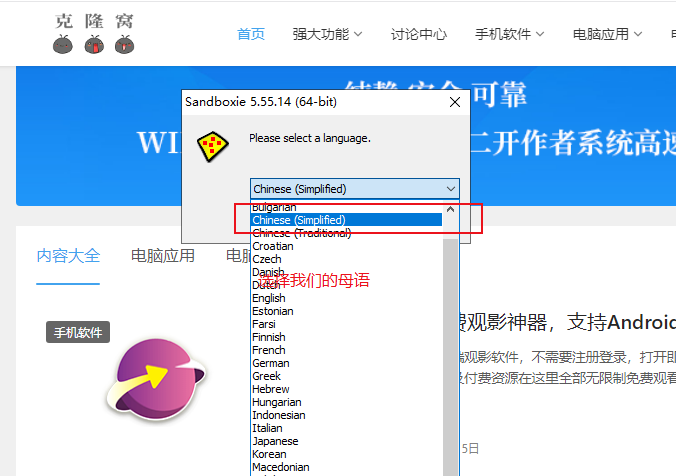Switch to the 内容大全 tab

(x=68, y=256)
